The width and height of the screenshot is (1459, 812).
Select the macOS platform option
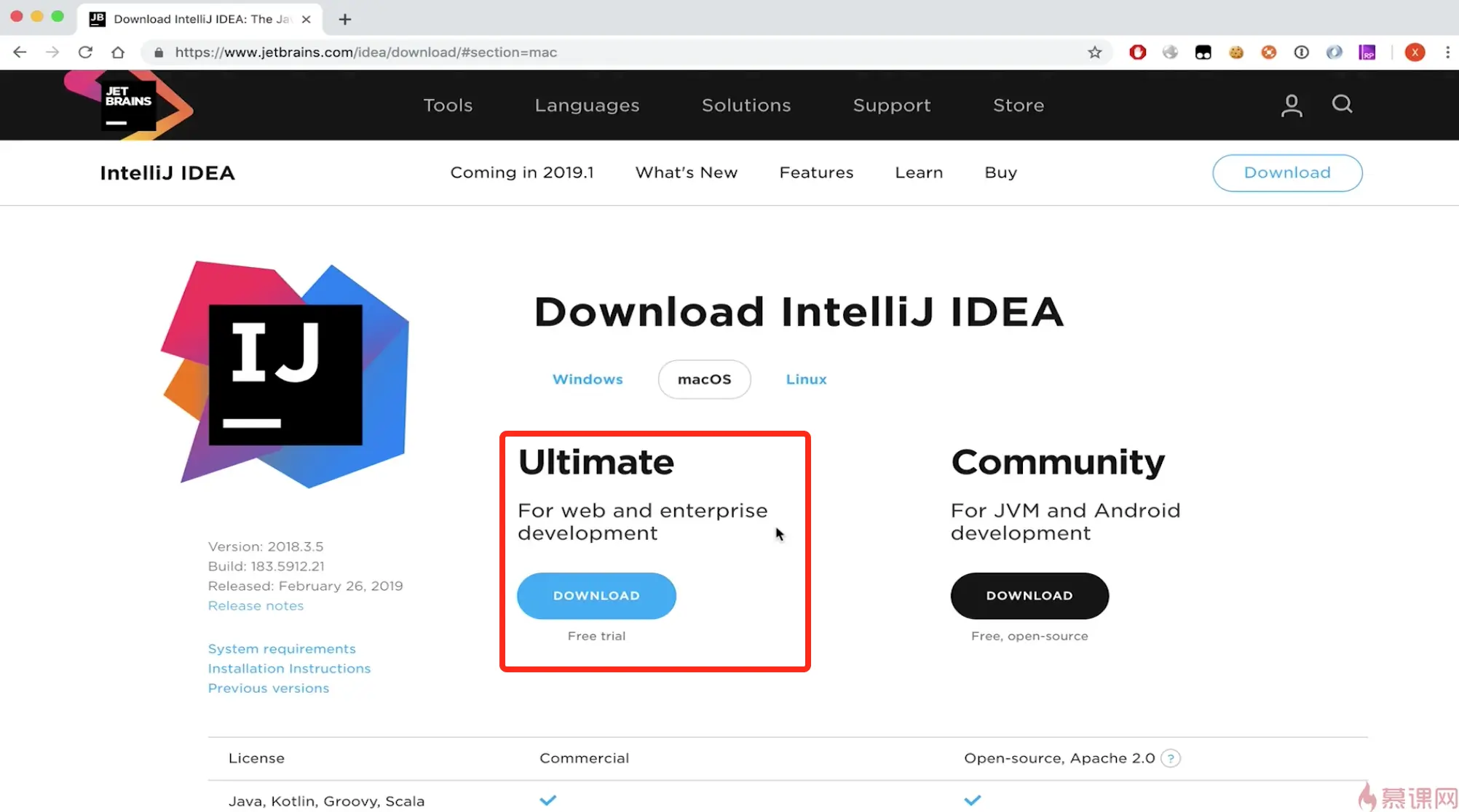[704, 379]
